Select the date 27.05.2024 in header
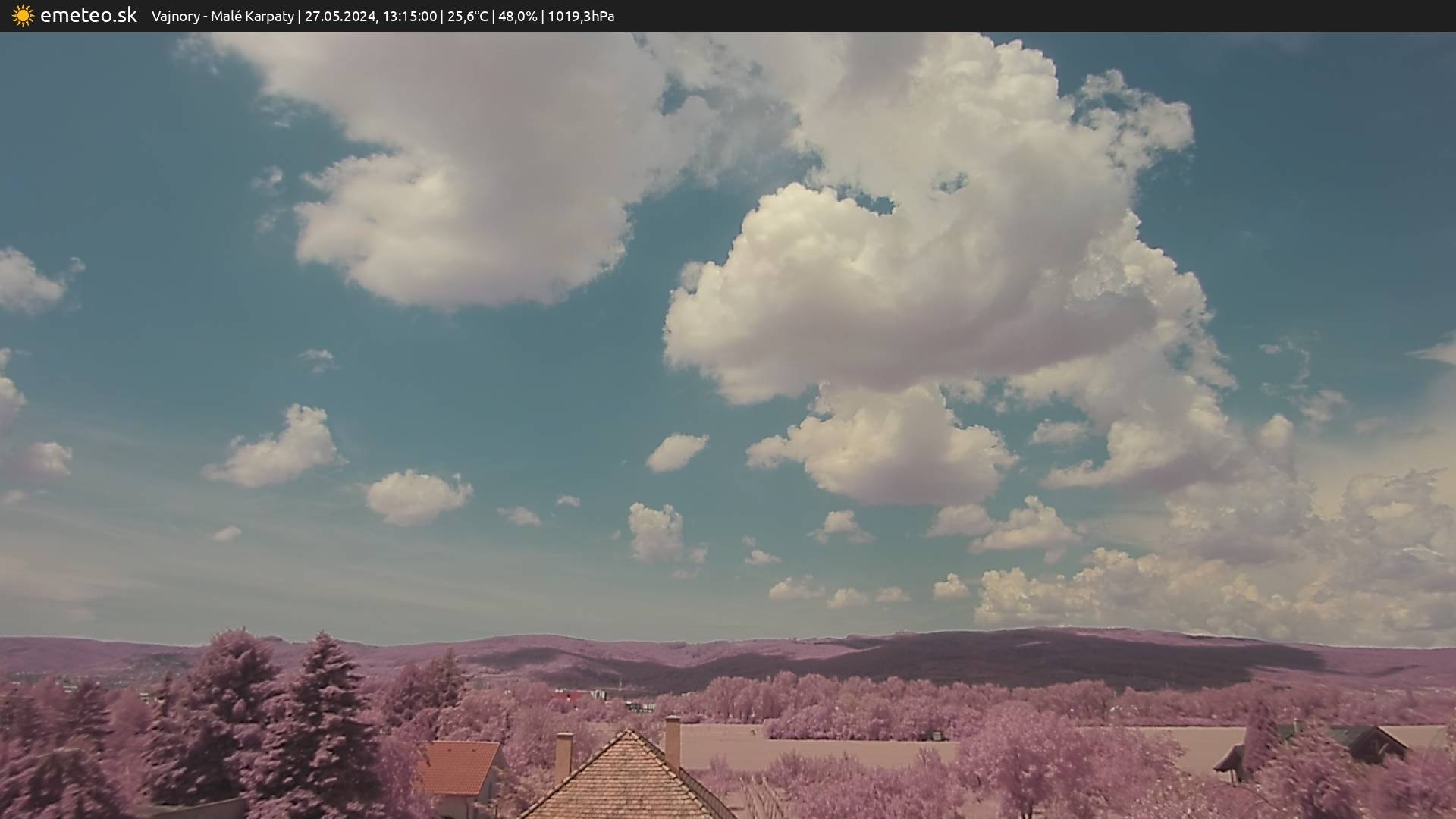Viewport: 1456px width, 819px height. pos(339,17)
